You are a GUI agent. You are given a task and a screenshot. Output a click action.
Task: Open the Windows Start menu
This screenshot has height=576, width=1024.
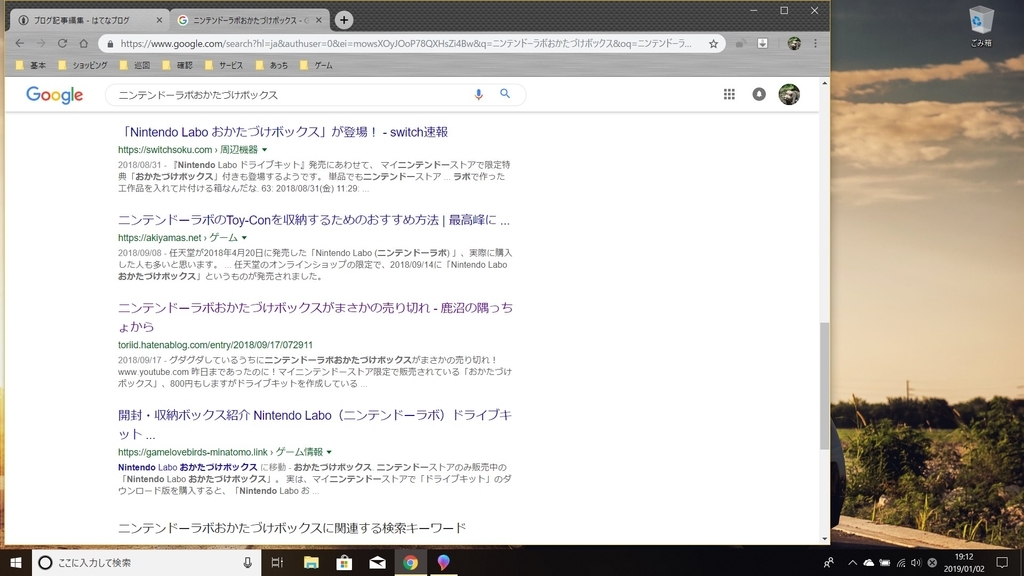tap(16, 562)
